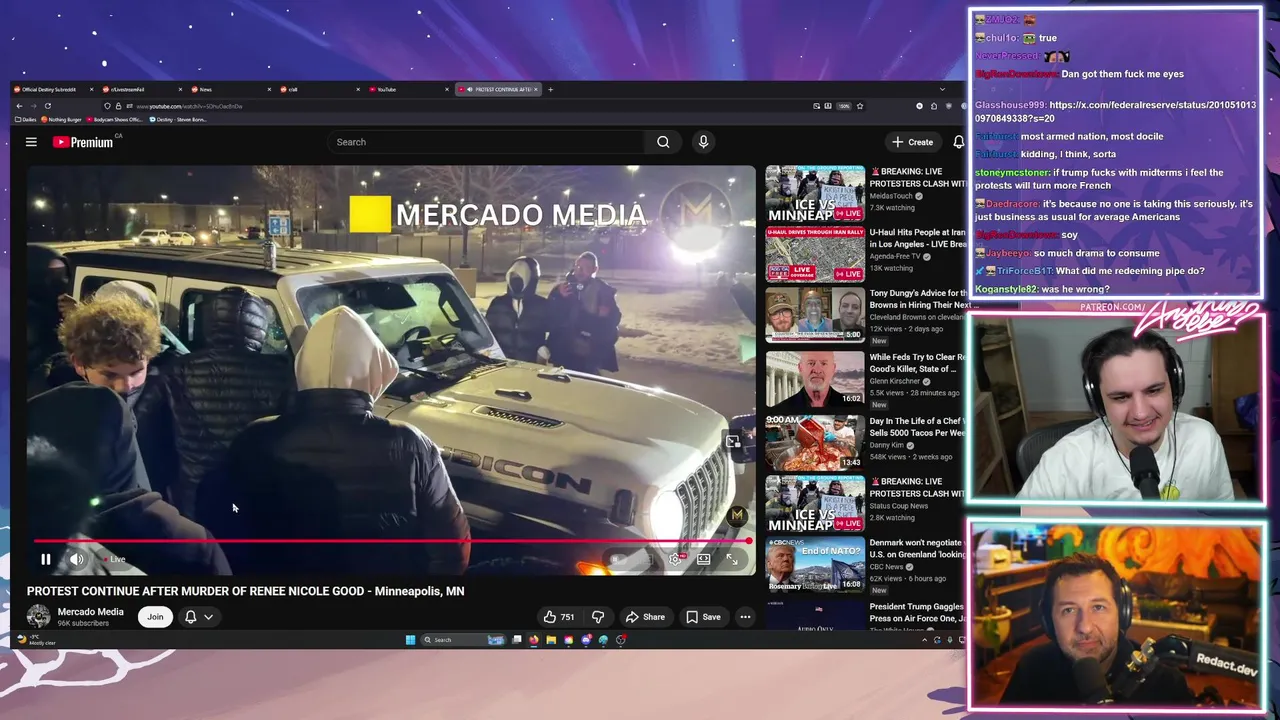This screenshot has height=720, width=1280.
Task: Open the YouTube hamburger guide menu
Action: click(31, 142)
